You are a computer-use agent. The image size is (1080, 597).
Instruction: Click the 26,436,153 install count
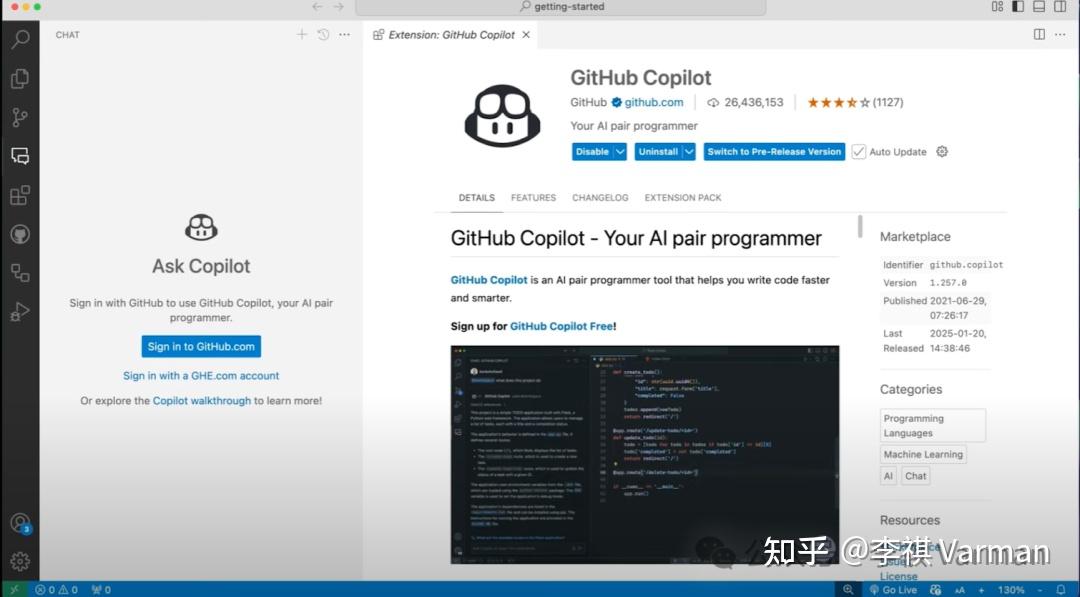(745, 103)
